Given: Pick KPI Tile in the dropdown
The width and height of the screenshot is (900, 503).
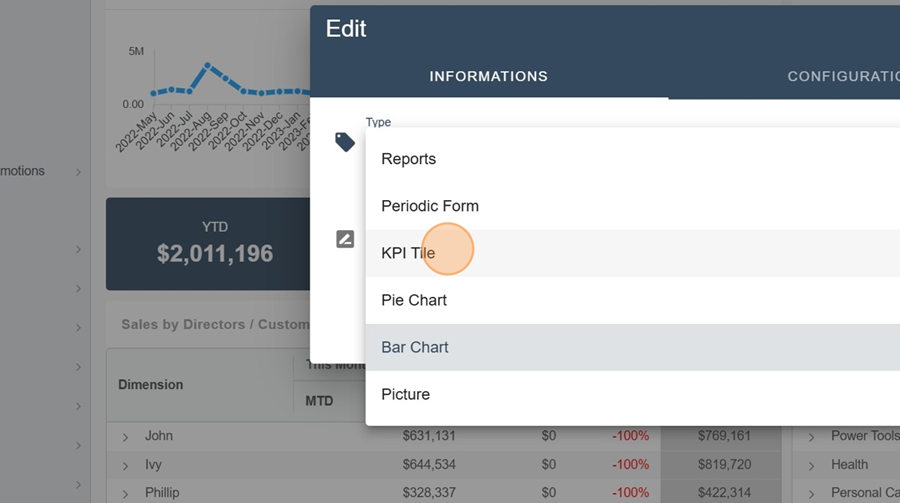Looking at the screenshot, I should (408, 253).
